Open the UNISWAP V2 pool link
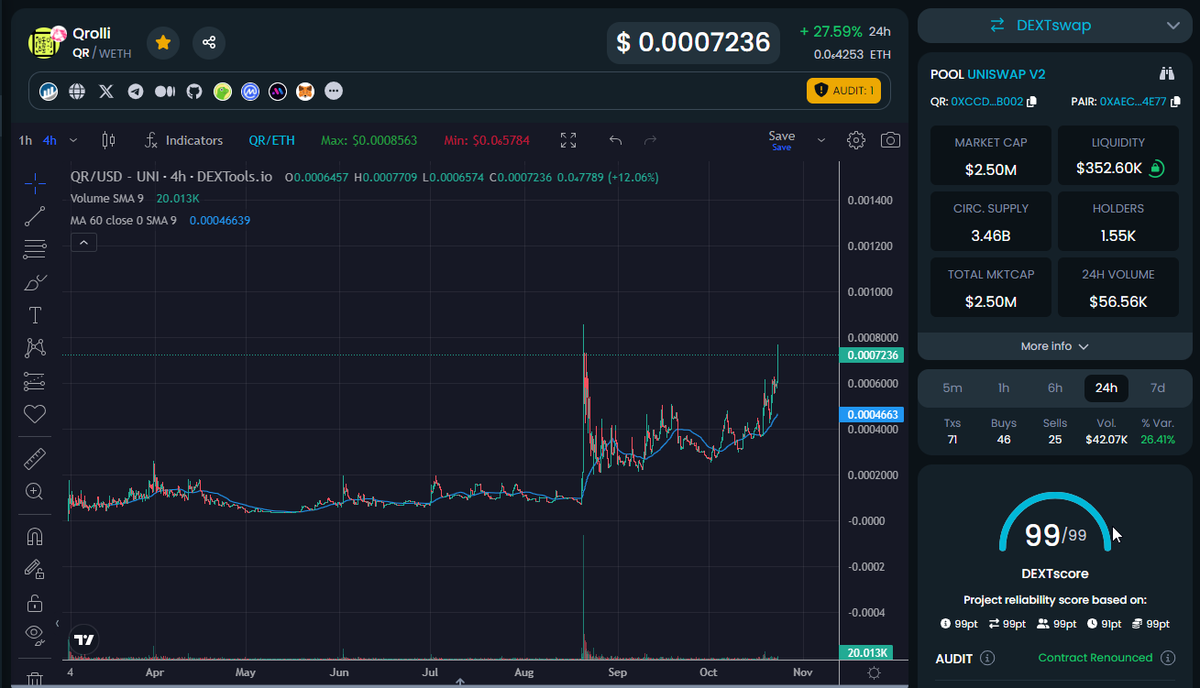1200x688 pixels. coord(1006,74)
